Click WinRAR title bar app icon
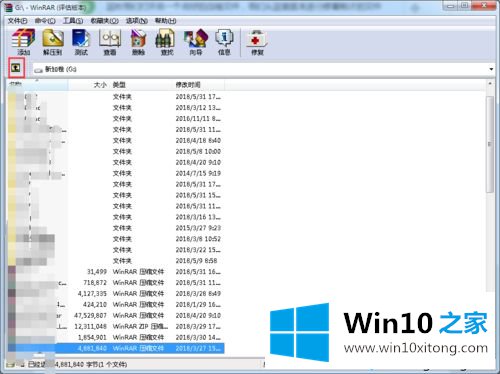Screen dimensions: 500x374 (x=8, y=7)
